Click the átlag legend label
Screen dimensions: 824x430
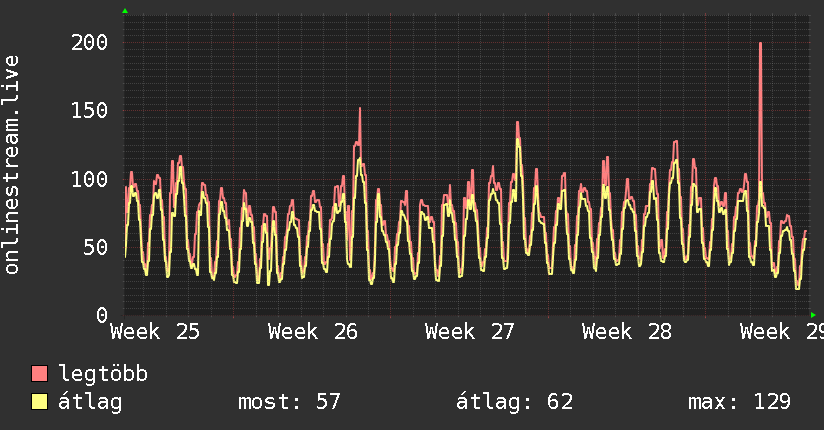point(90,403)
